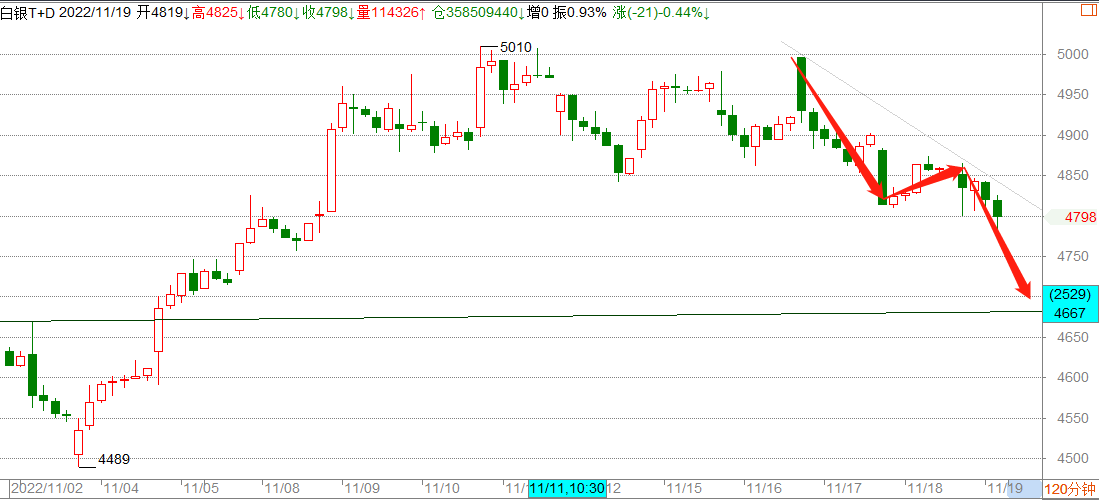The height and width of the screenshot is (500, 1099).
Task: Click the 2022/11/02 date axis label
Action: click(x=47, y=488)
